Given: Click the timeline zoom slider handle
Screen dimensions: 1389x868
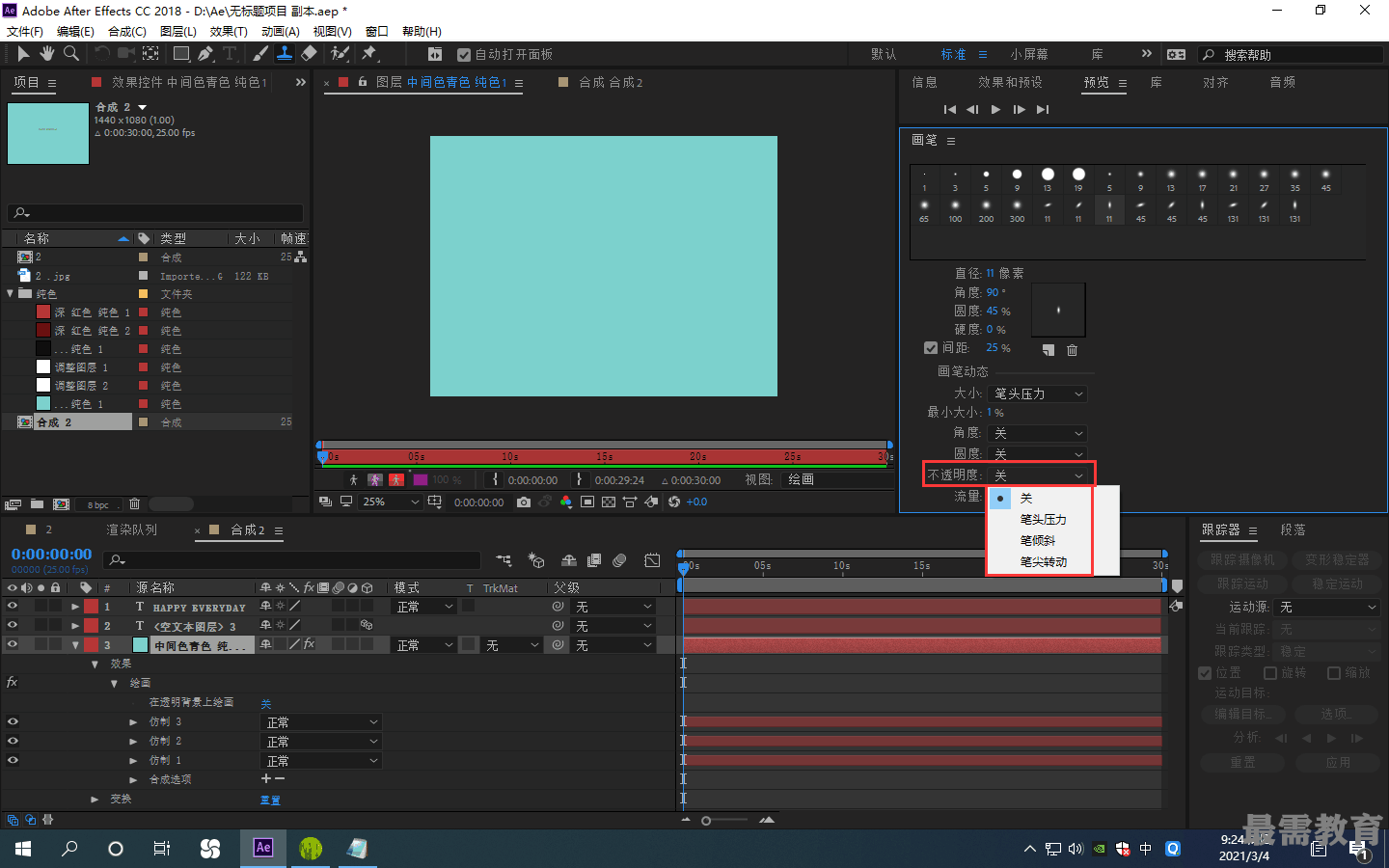Looking at the screenshot, I should click(706, 821).
